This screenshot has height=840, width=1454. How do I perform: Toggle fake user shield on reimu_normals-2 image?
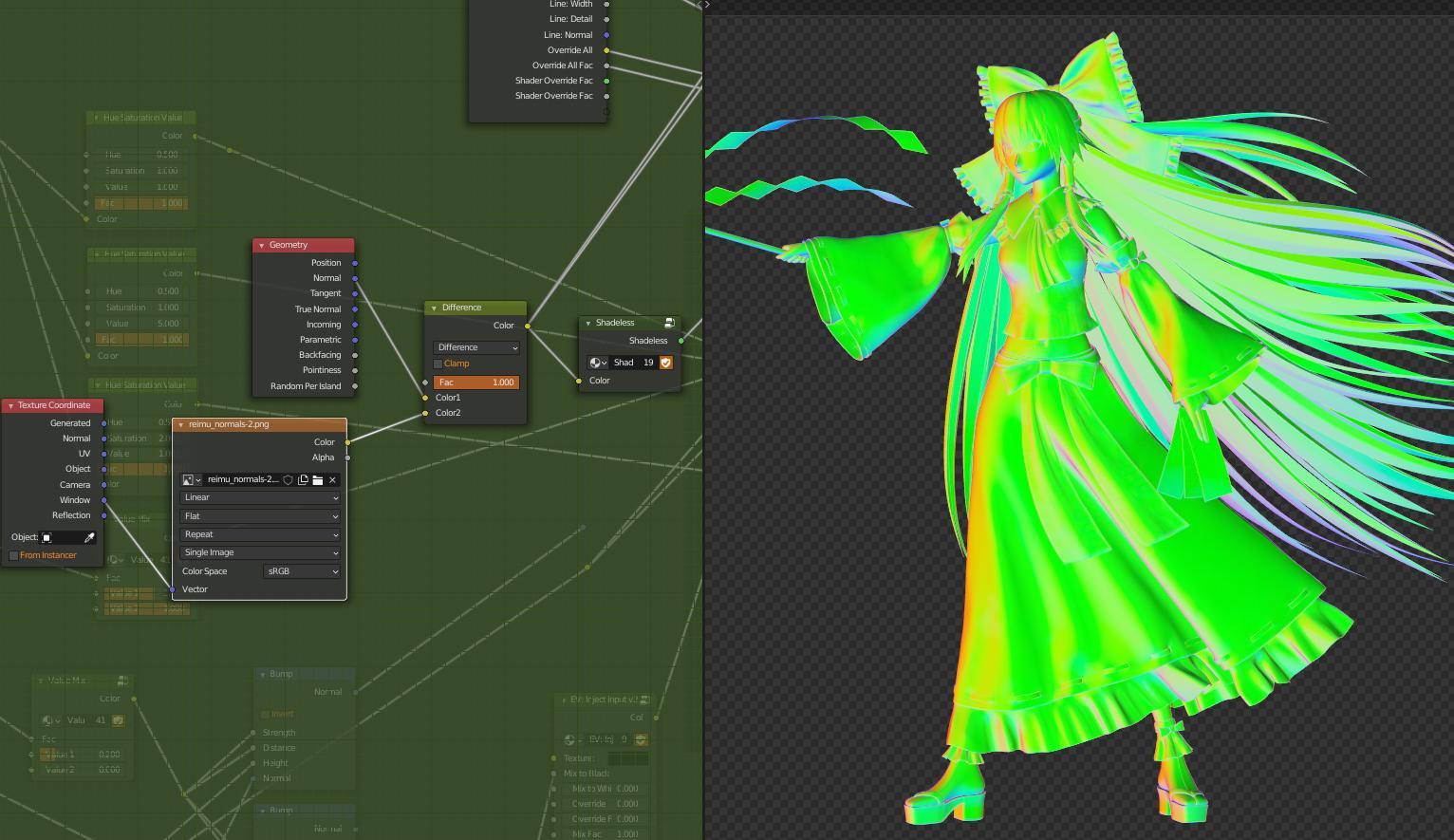tap(289, 480)
